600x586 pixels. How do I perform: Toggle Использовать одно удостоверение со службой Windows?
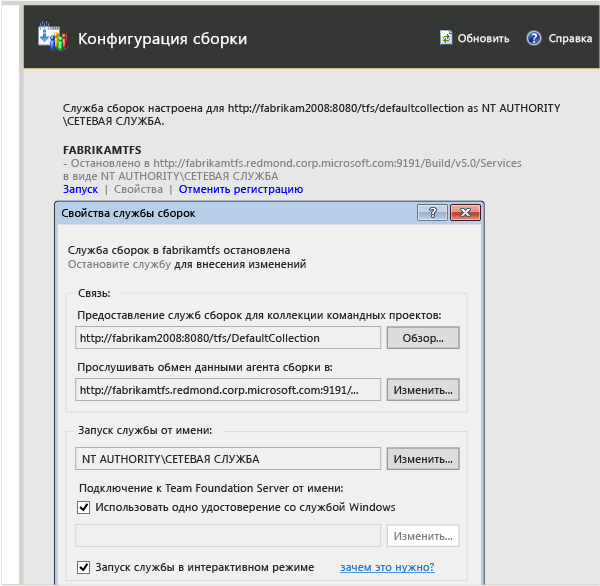pyautogui.click(x=84, y=508)
